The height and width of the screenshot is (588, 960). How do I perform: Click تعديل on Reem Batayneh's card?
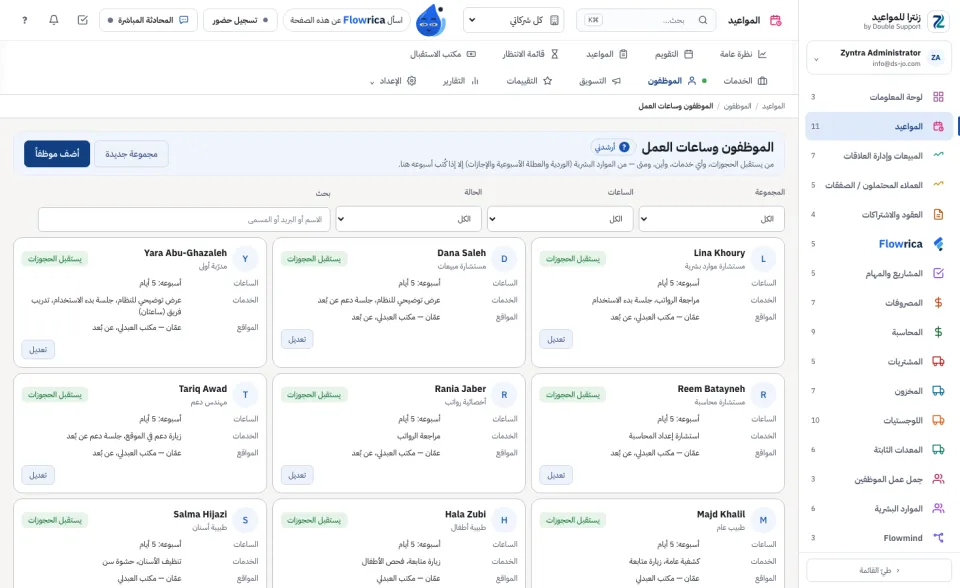[x=556, y=475]
